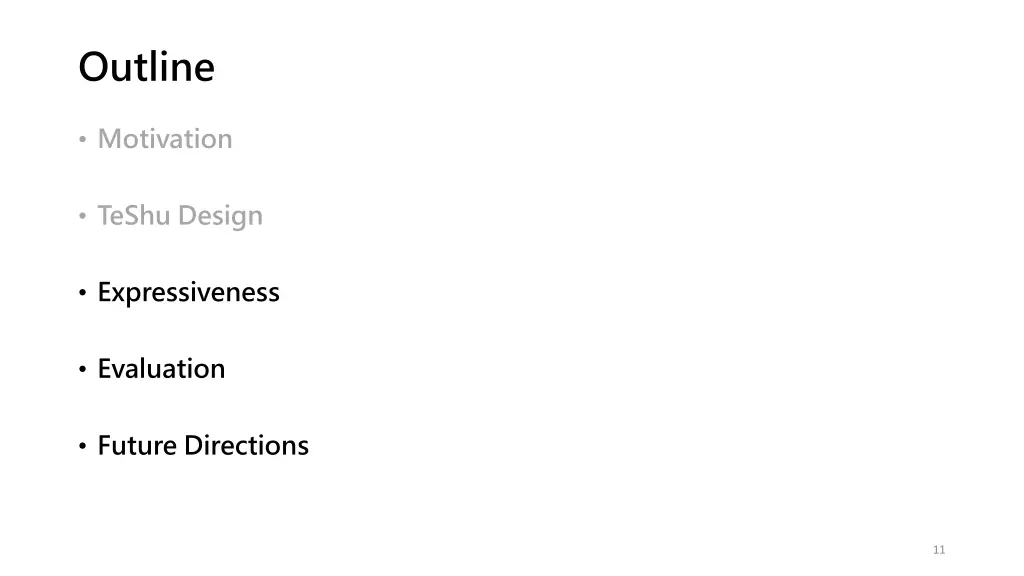Viewport: 1024px width, 576px height.
Task: Click the capital E of Expressiveness
Action: 104,292
